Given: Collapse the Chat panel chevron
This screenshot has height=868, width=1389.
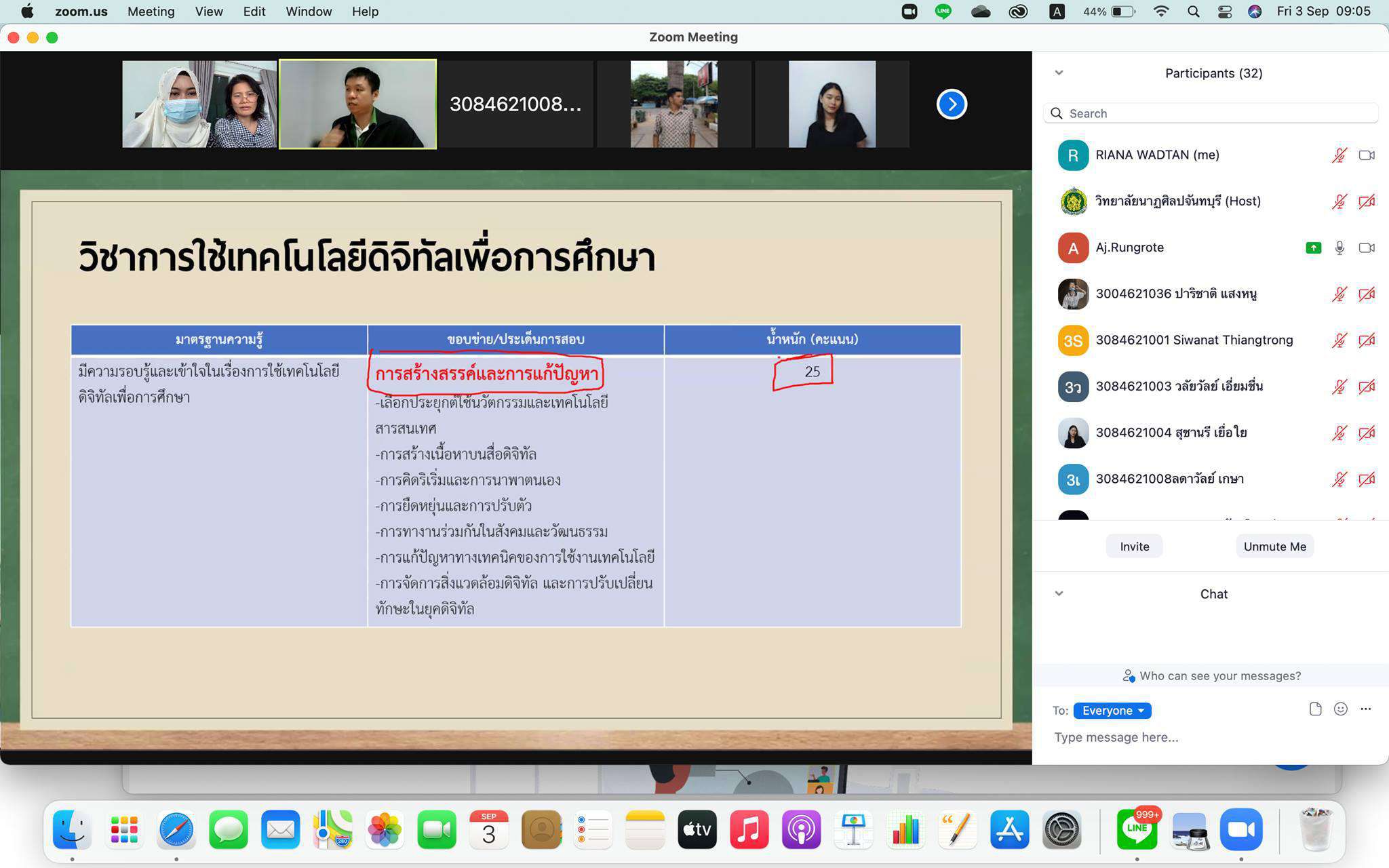Looking at the screenshot, I should tap(1059, 593).
